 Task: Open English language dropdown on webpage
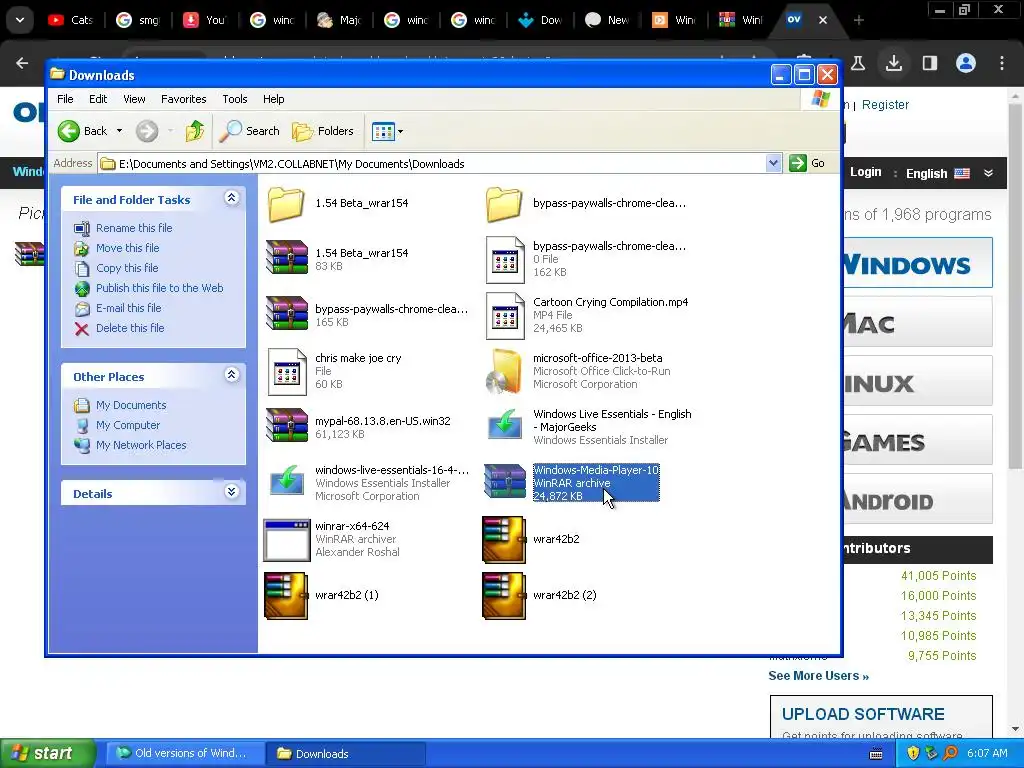point(949,173)
